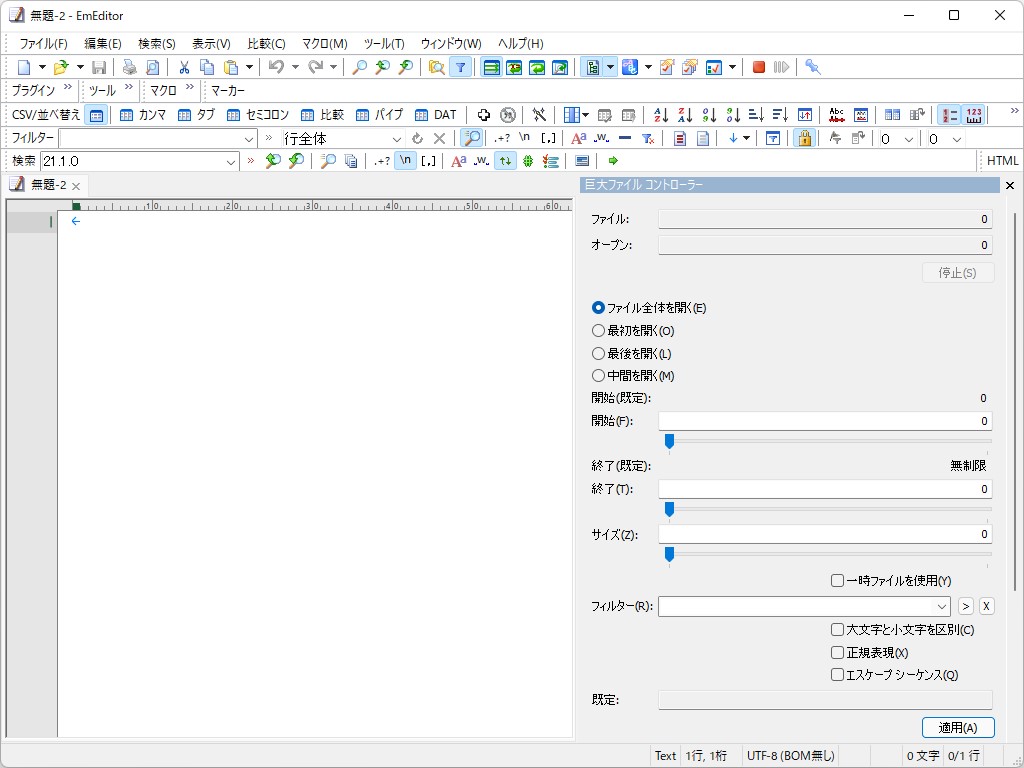Choose the 最後を開く radio option

click(x=598, y=353)
